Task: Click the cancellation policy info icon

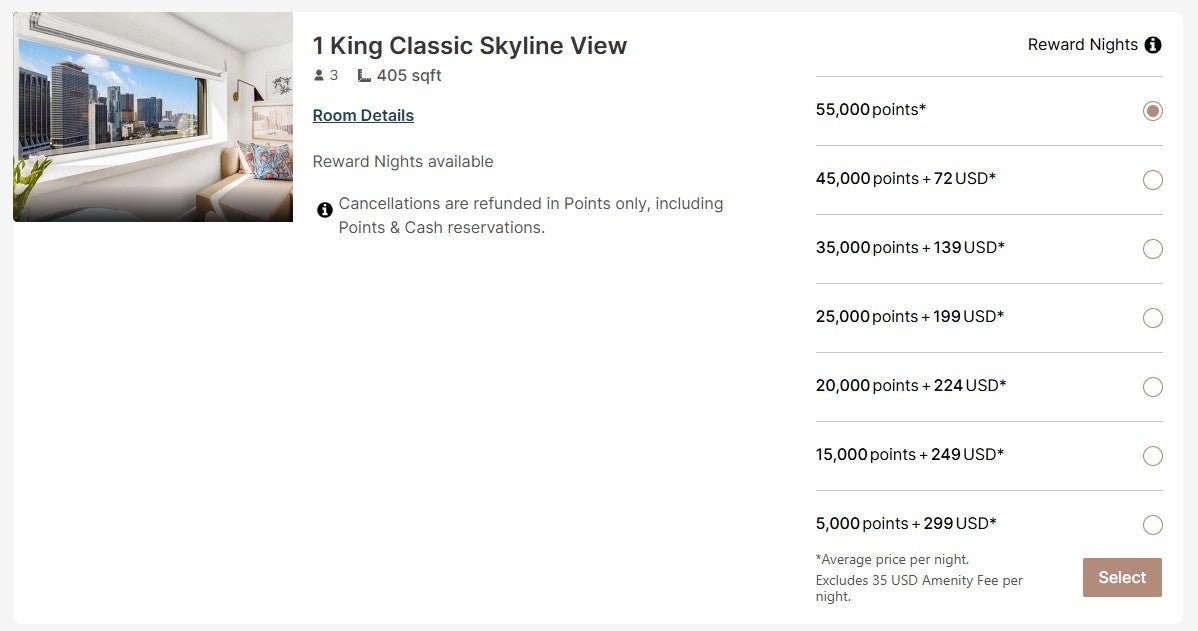Action: coord(324,210)
